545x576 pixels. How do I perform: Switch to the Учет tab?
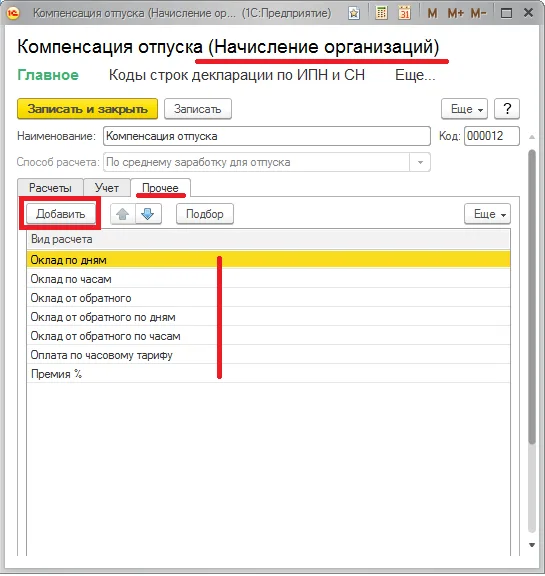pyautogui.click(x=107, y=188)
